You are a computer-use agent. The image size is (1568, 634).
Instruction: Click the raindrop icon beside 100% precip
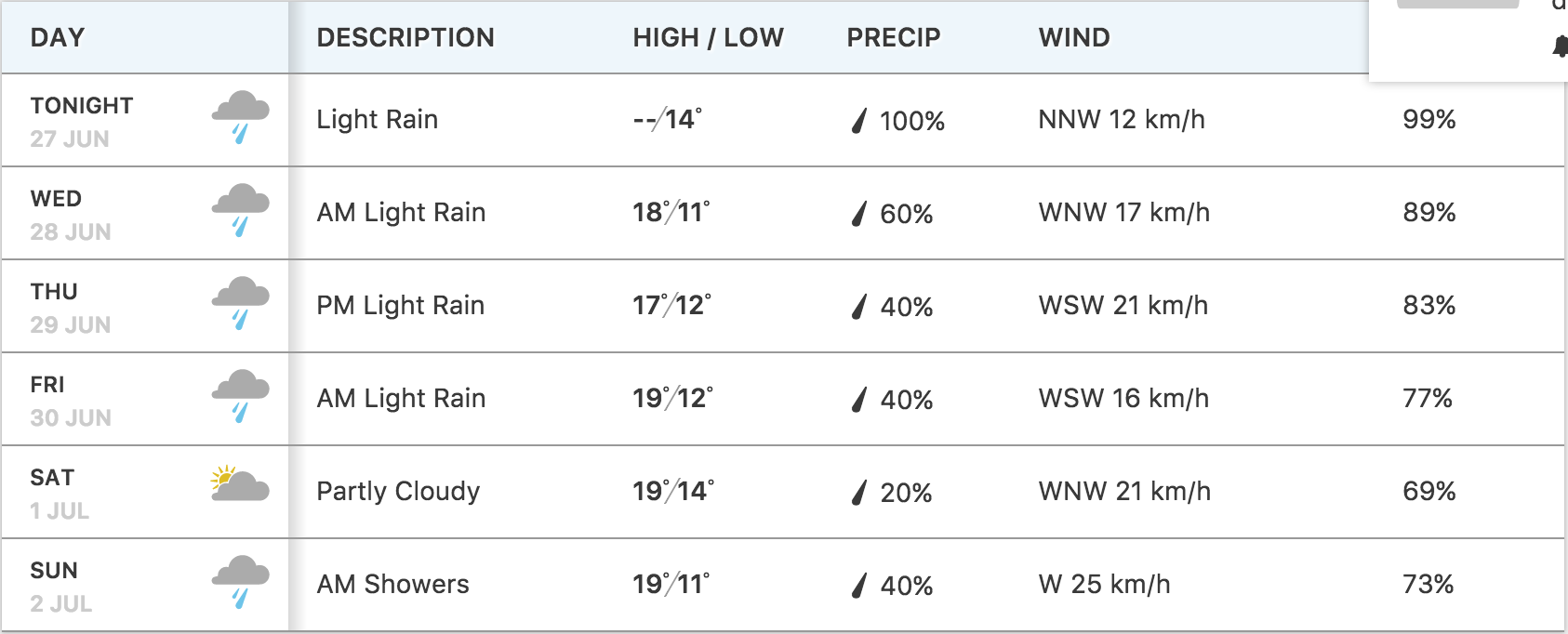pos(859,120)
